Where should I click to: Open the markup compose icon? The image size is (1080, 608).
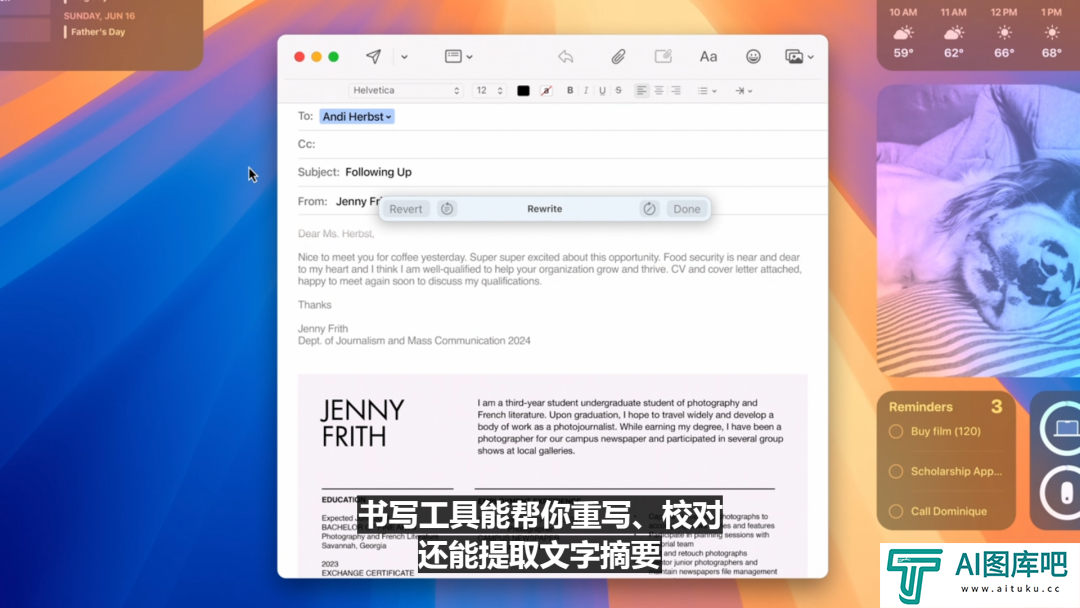tap(663, 57)
